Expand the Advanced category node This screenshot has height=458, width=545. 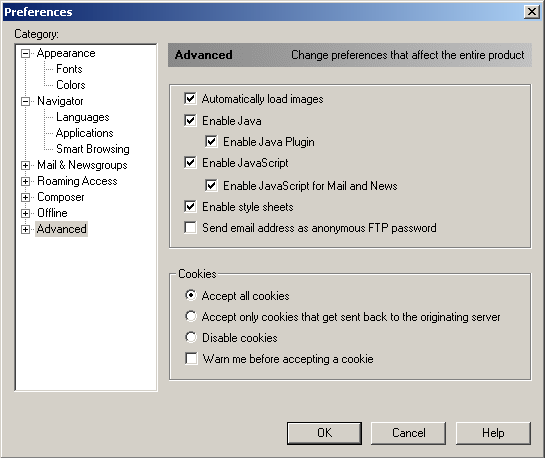click(25, 229)
